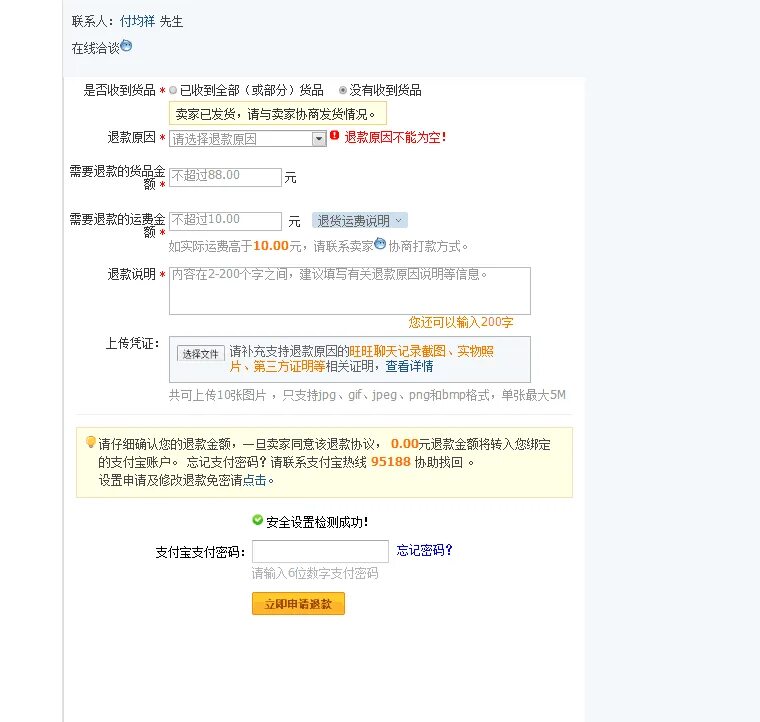760x722 pixels.
Task: Click the 95188 hotline number
Action: [x=391, y=462]
